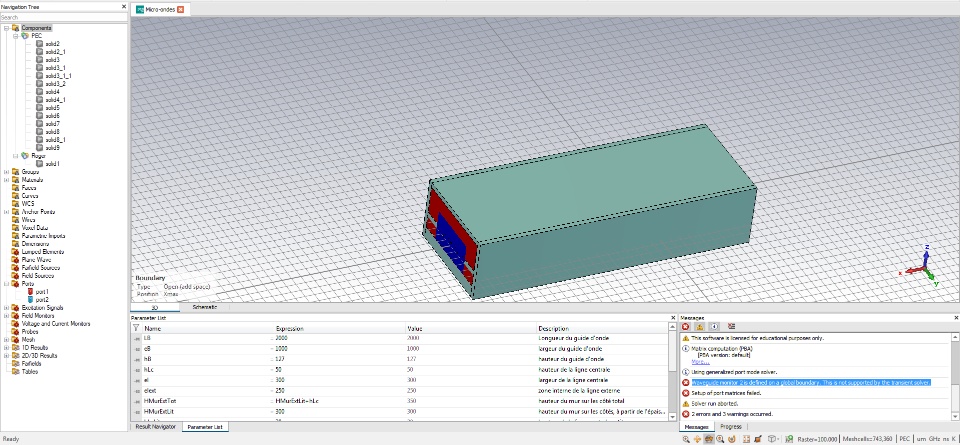
Task: Switch to the 3D view tab
Action: [155, 307]
